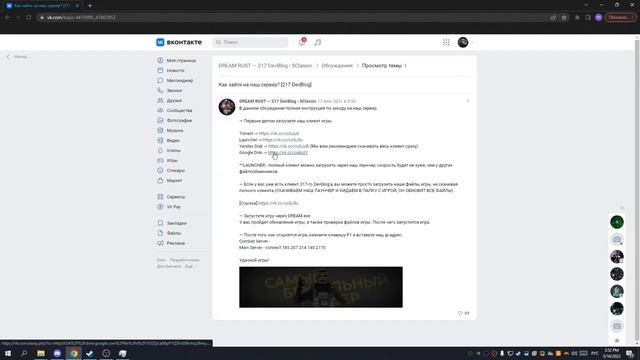Open File Explorer from taskbar

pos(41,353)
